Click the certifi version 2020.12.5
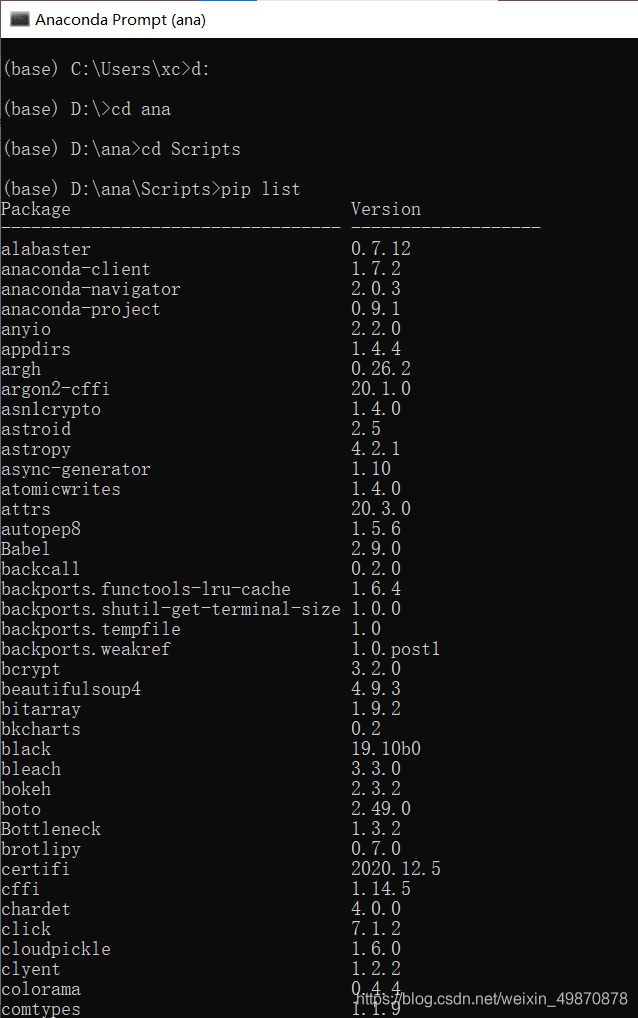Viewport: 638px width, 1018px height. (396, 869)
